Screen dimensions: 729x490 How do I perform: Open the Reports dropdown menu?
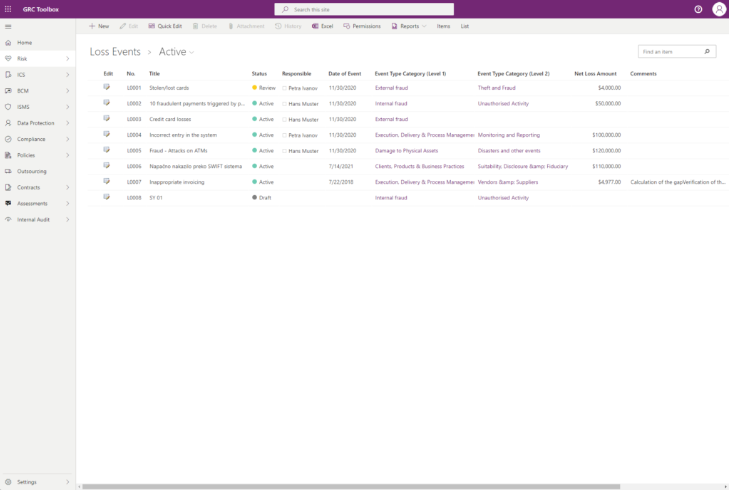(x=409, y=26)
